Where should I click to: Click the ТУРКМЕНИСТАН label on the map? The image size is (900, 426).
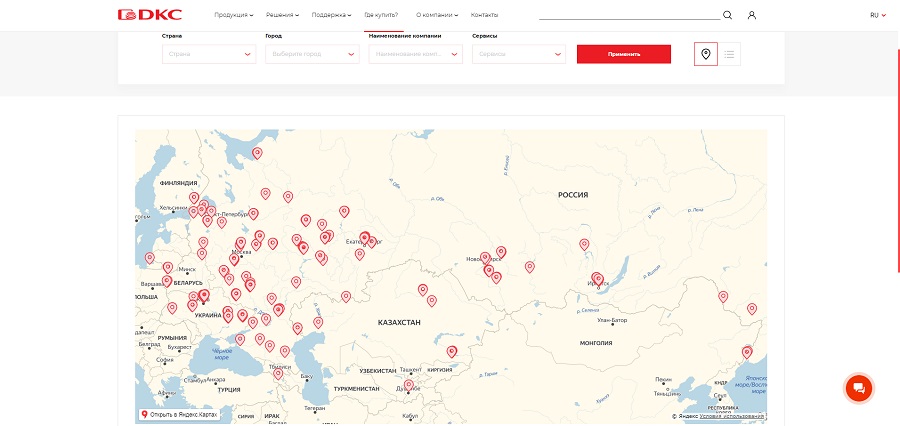pyautogui.click(x=356, y=389)
